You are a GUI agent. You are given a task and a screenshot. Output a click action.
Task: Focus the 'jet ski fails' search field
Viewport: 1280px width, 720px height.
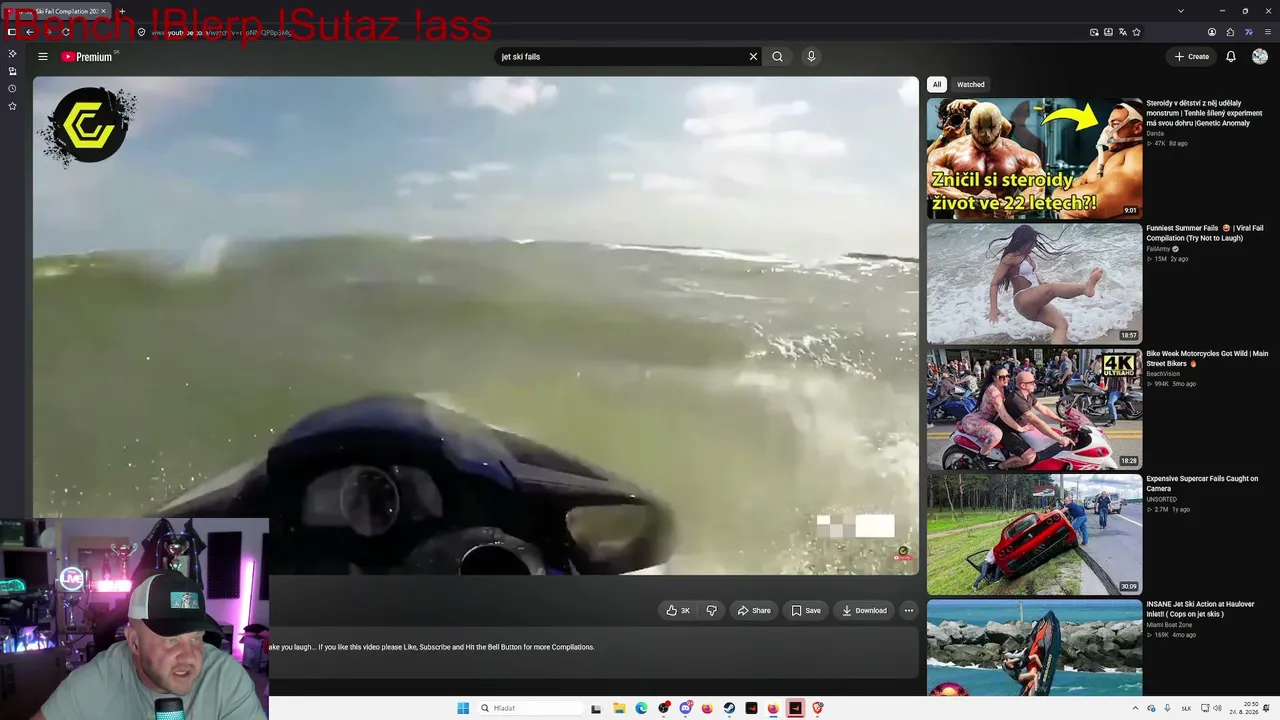click(x=622, y=57)
